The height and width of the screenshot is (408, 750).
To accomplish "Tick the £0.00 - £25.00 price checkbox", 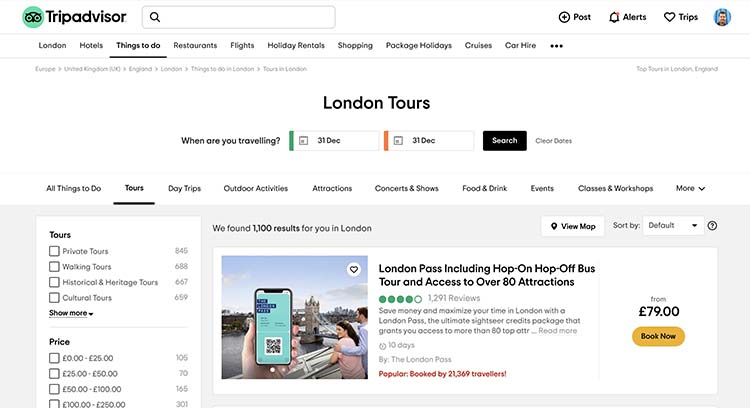I will coord(54,358).
